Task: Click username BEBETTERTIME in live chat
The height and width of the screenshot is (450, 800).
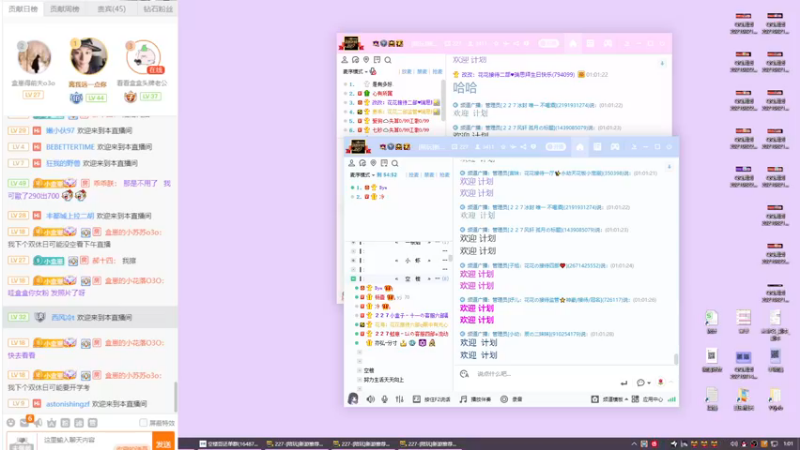Action: 70,147
